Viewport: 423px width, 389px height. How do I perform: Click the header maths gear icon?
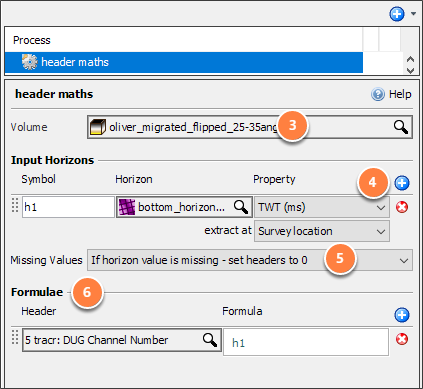coord(30,62)
